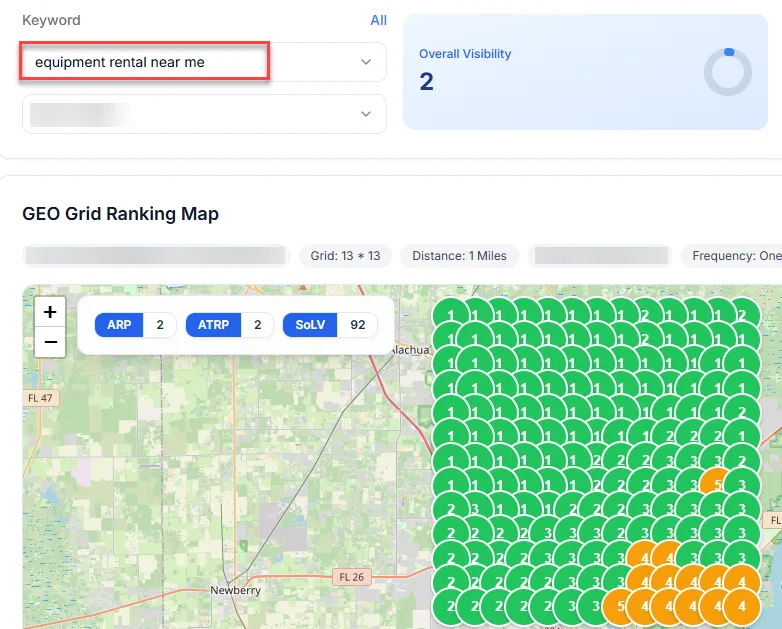Click the SoLV value 92
This screenshot has height=629, width=782.
[358, 325]
